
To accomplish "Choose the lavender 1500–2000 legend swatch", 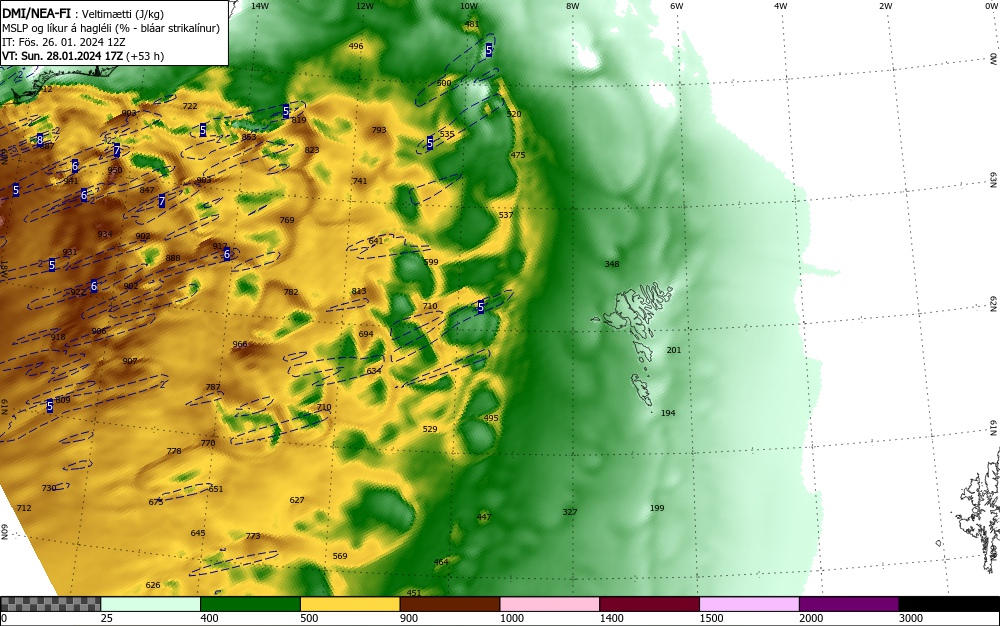I will click(x=749, y=604).
